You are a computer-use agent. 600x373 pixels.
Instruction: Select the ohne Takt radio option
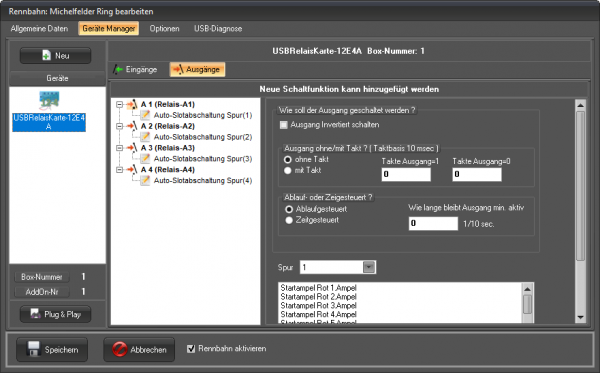click(288, 159)
